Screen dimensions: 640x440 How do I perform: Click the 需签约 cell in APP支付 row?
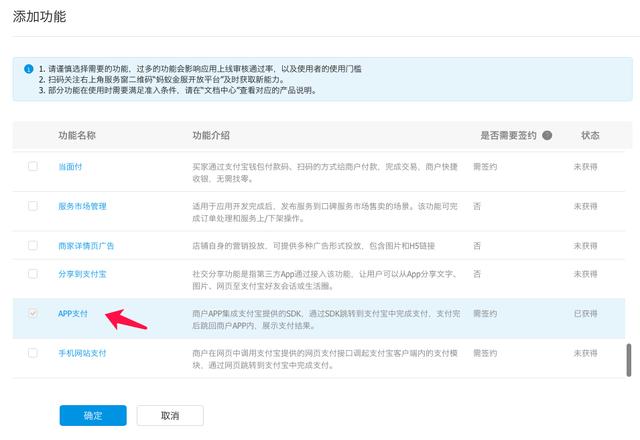[x=485, y=313]
